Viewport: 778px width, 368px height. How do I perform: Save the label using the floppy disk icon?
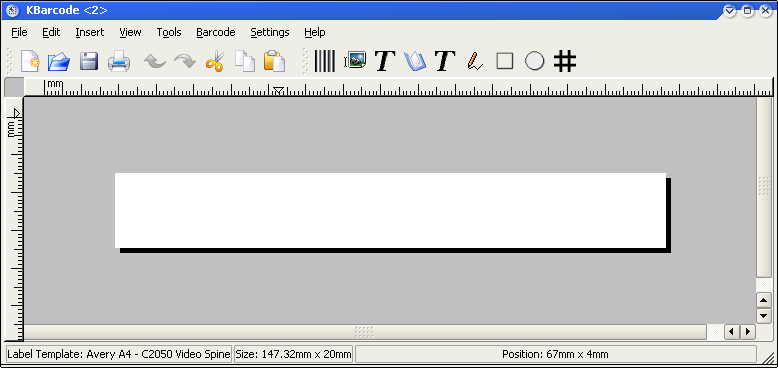89,61
